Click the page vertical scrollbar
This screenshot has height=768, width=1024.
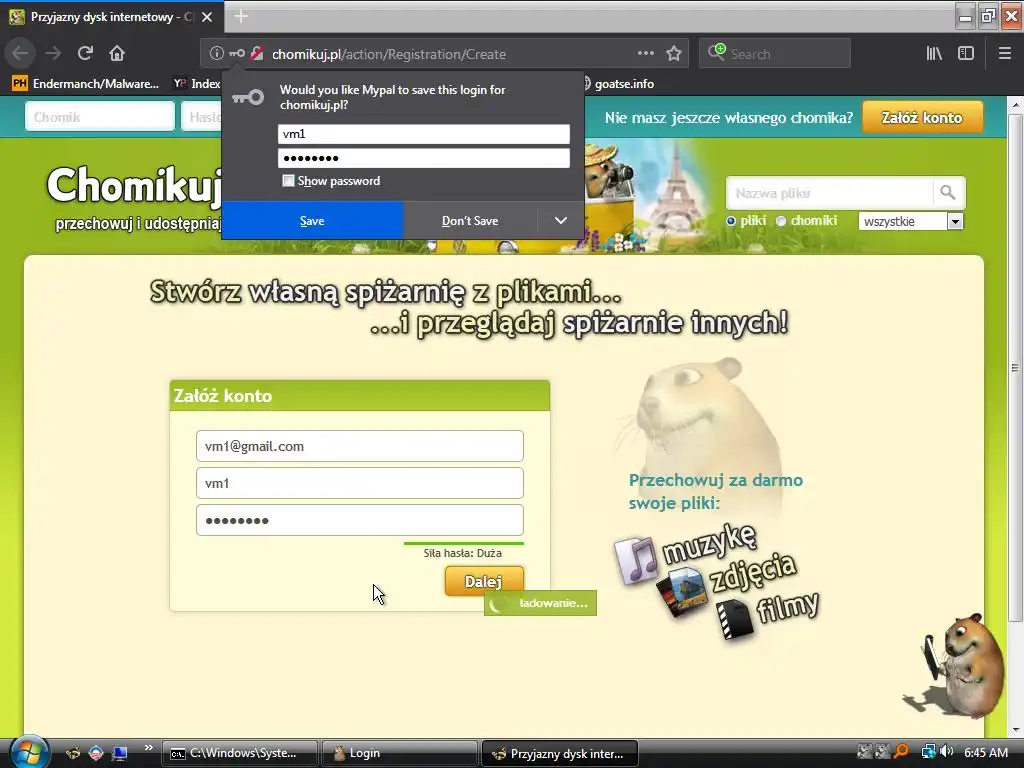[x=1015, y=367]
